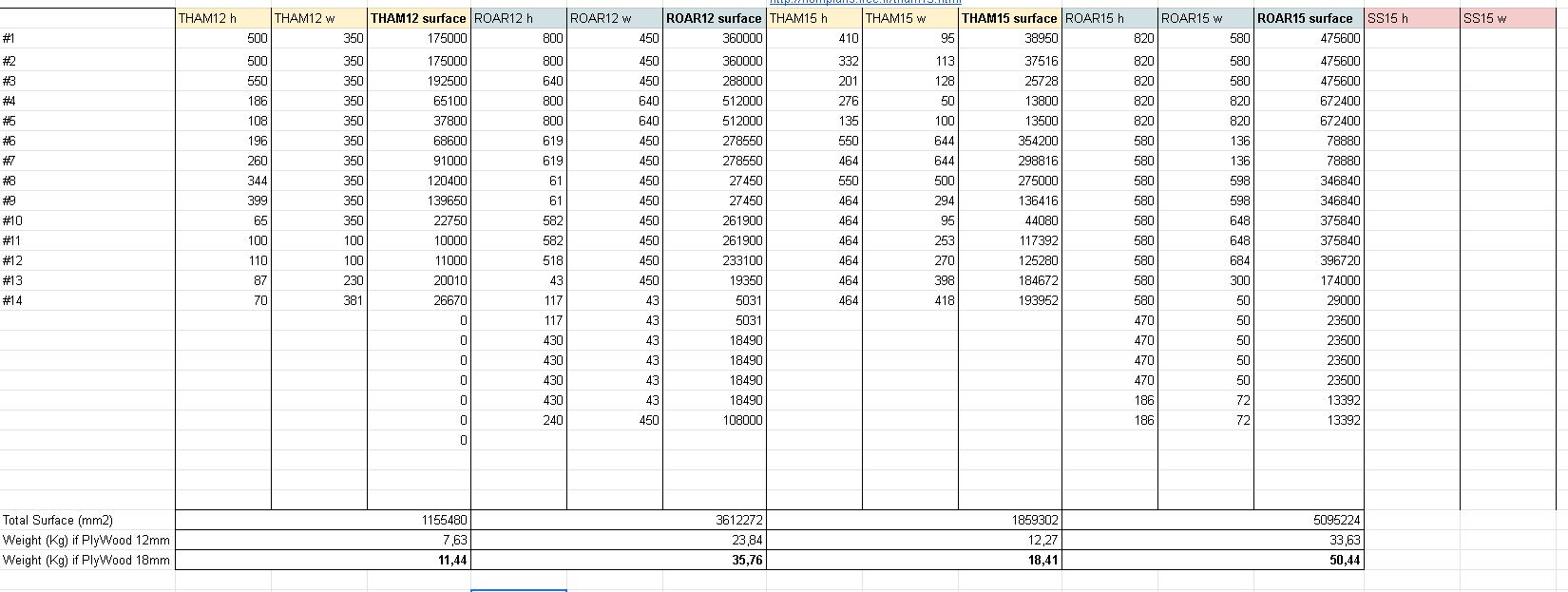
Task: Click the THAM15 total surface value 1859302
Action: (x=1034, y=520)
